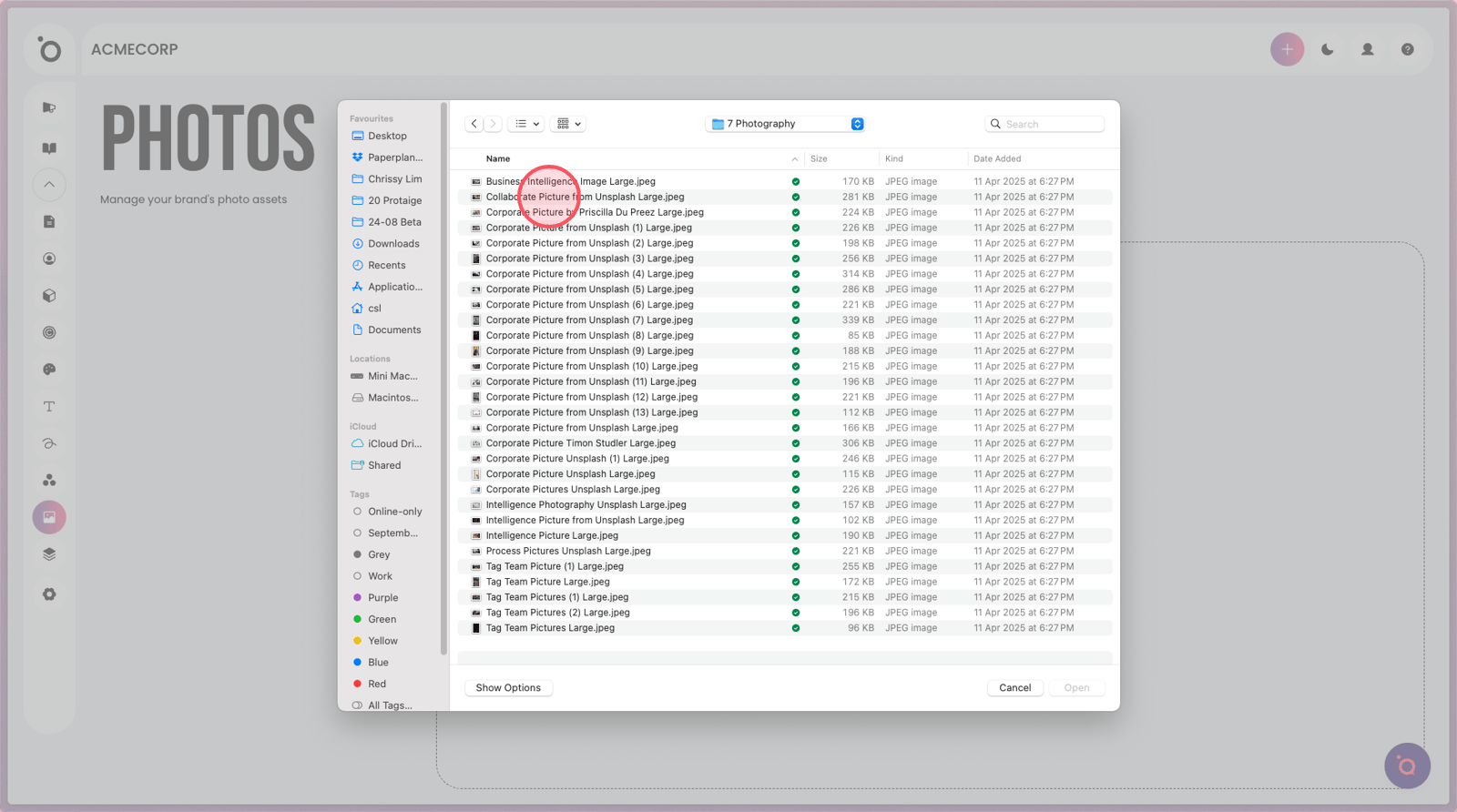This screenshot has height=812, width=1457.
Task: Select Intelligence Picture Large.jpeg file
Action: click(552, 536)
